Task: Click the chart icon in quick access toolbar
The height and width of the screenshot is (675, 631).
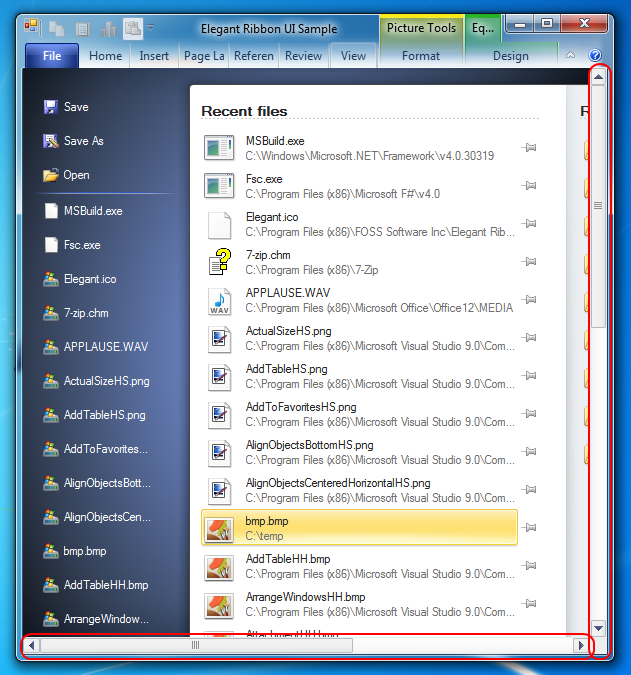Action: tap(108, 29)
